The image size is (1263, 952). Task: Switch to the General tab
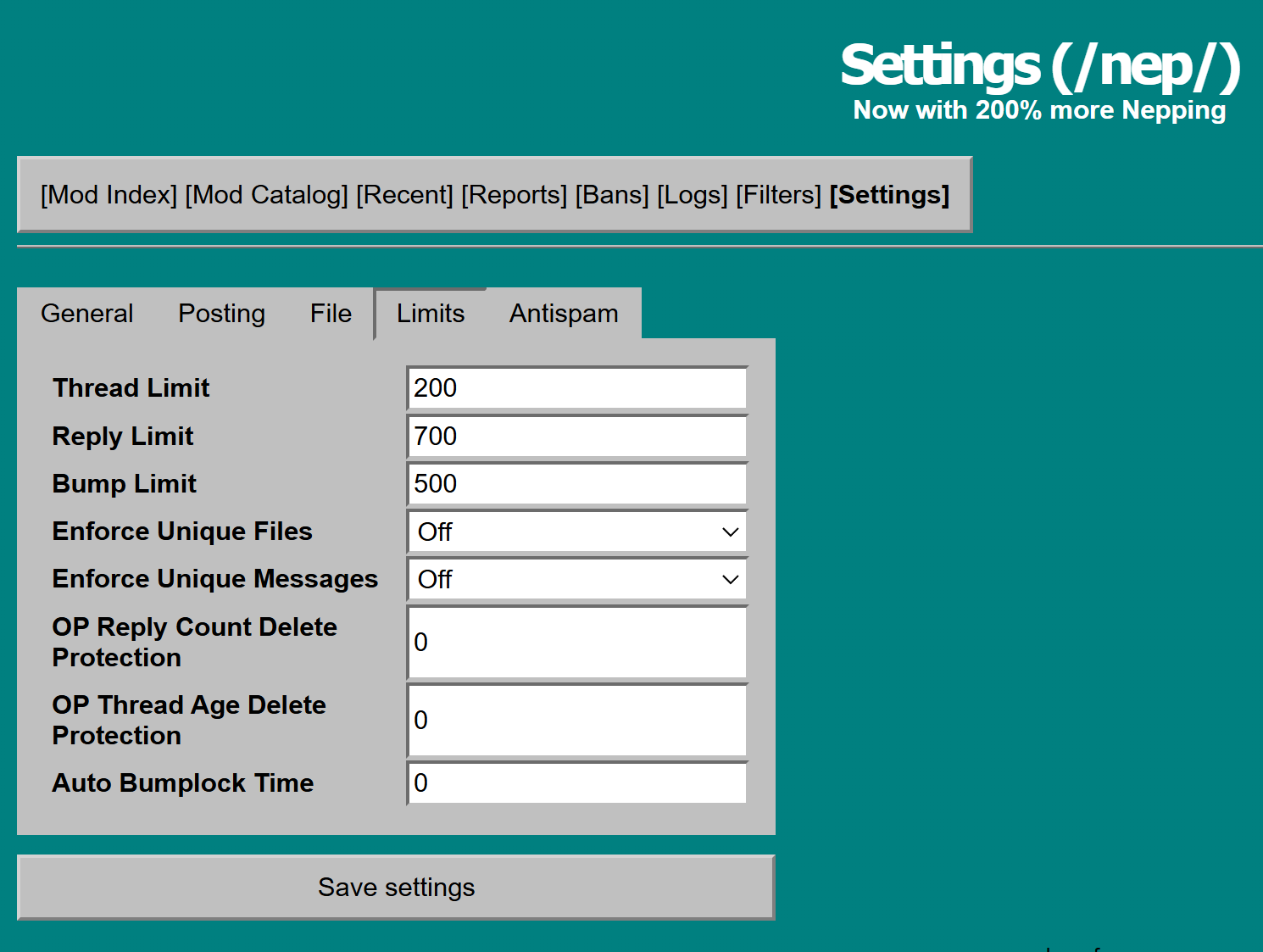(87, 314)
